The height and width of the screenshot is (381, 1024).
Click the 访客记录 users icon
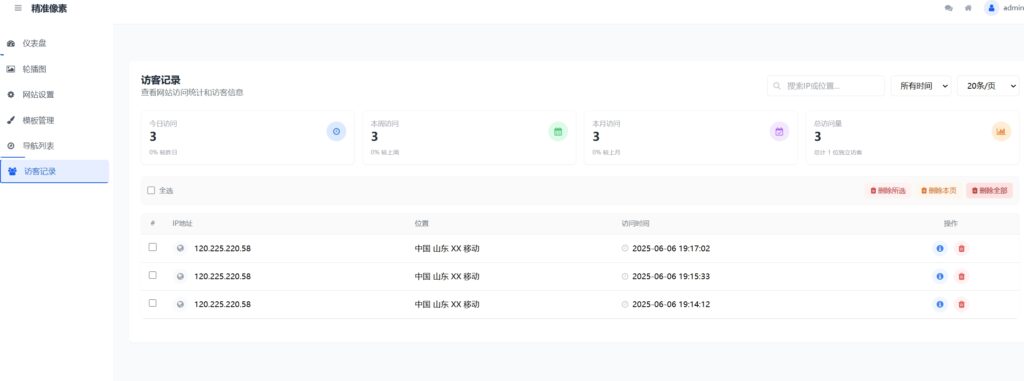click(x=12, y=171)
